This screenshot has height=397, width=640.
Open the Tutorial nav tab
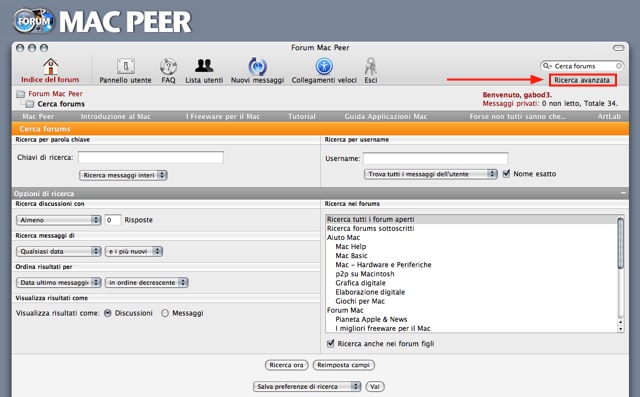(x=302, y=116)
